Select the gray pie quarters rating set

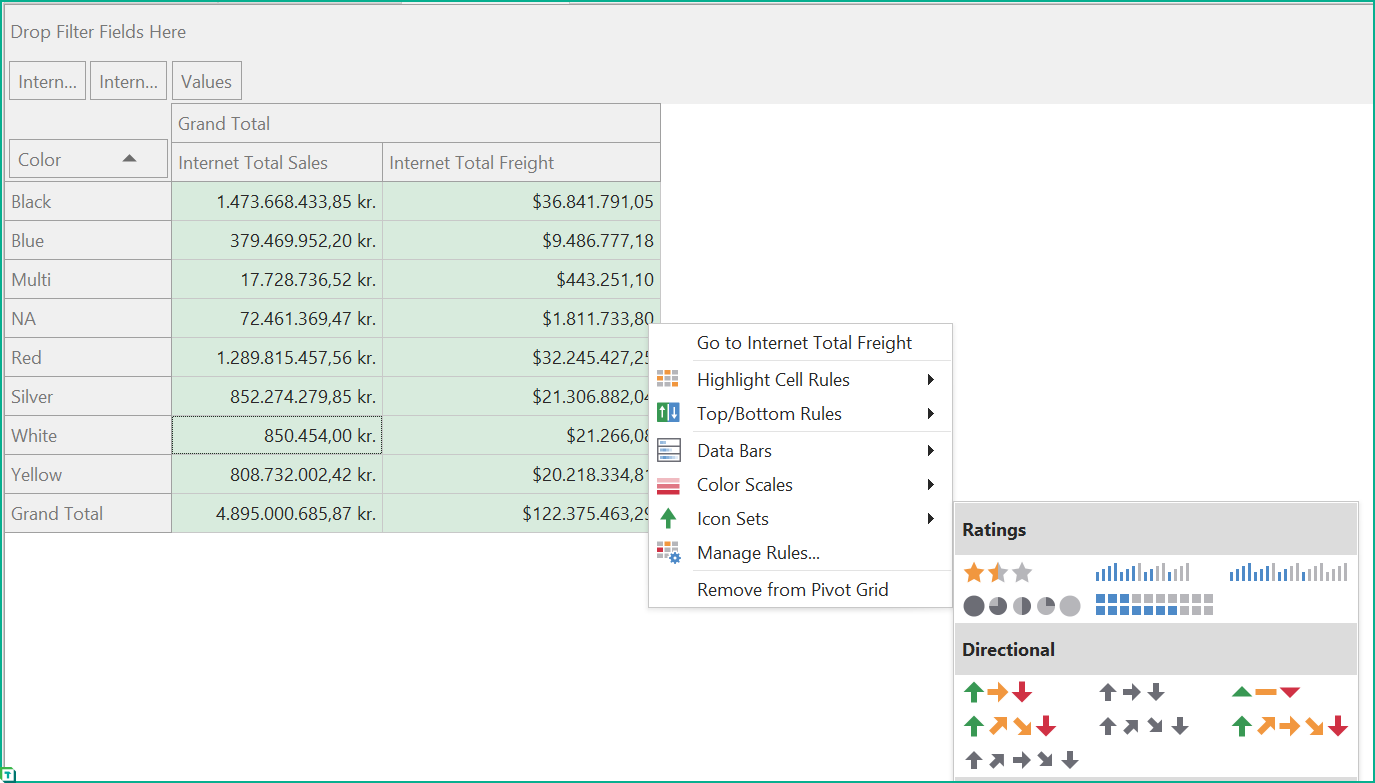tap(1019, 605)
